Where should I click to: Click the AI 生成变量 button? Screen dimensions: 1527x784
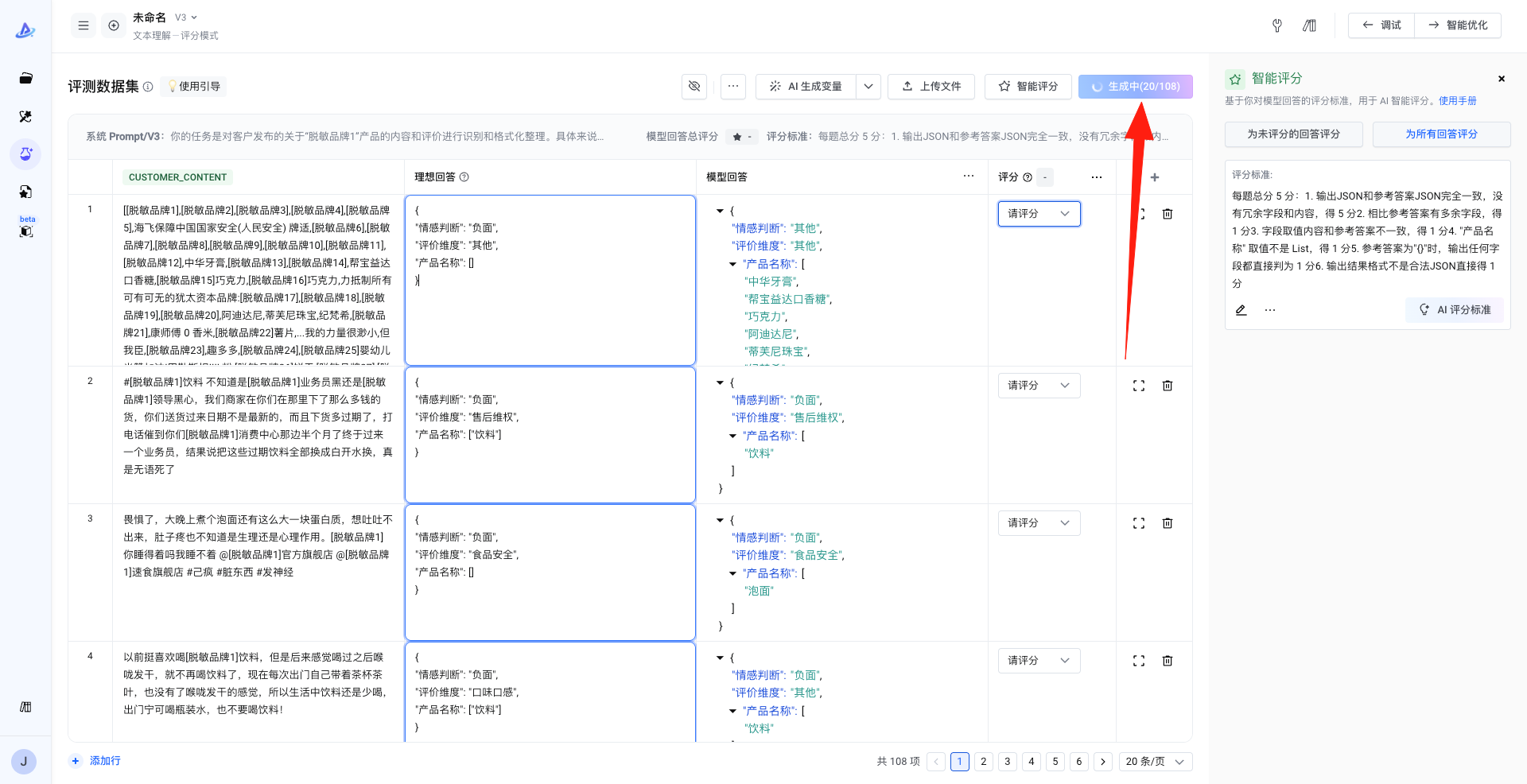pos(806,87)
